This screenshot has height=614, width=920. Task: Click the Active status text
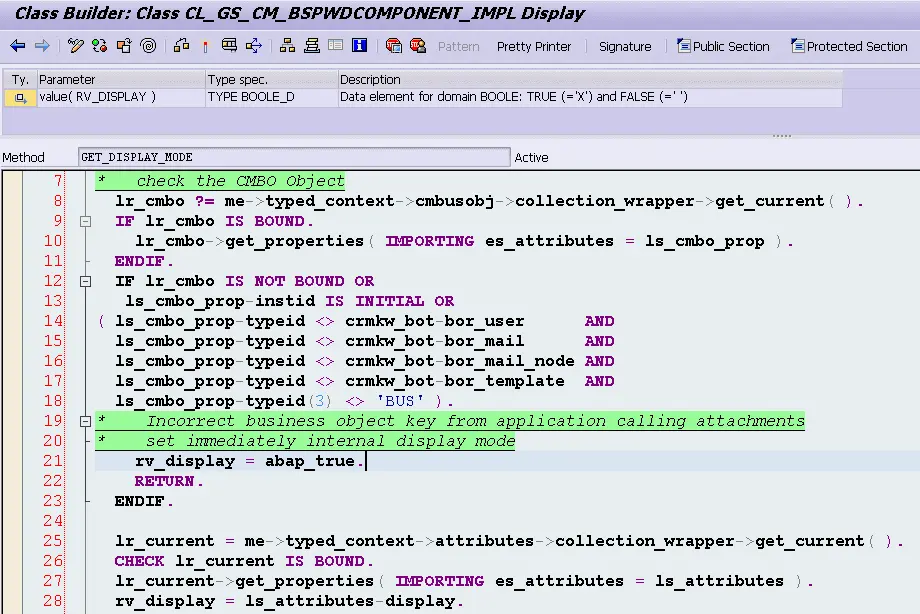[x=532, y=157]
